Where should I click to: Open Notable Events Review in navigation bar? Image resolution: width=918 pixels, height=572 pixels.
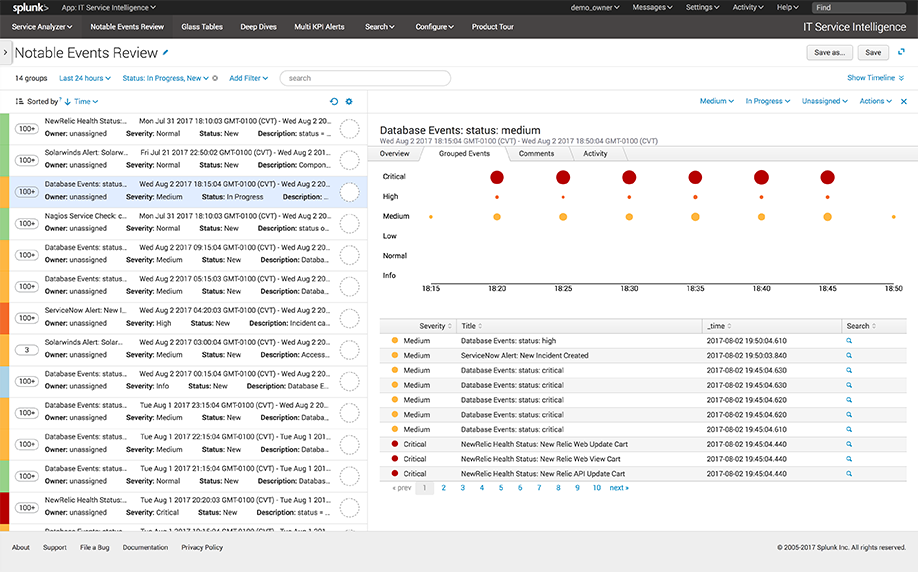click(x=127, y=27)
